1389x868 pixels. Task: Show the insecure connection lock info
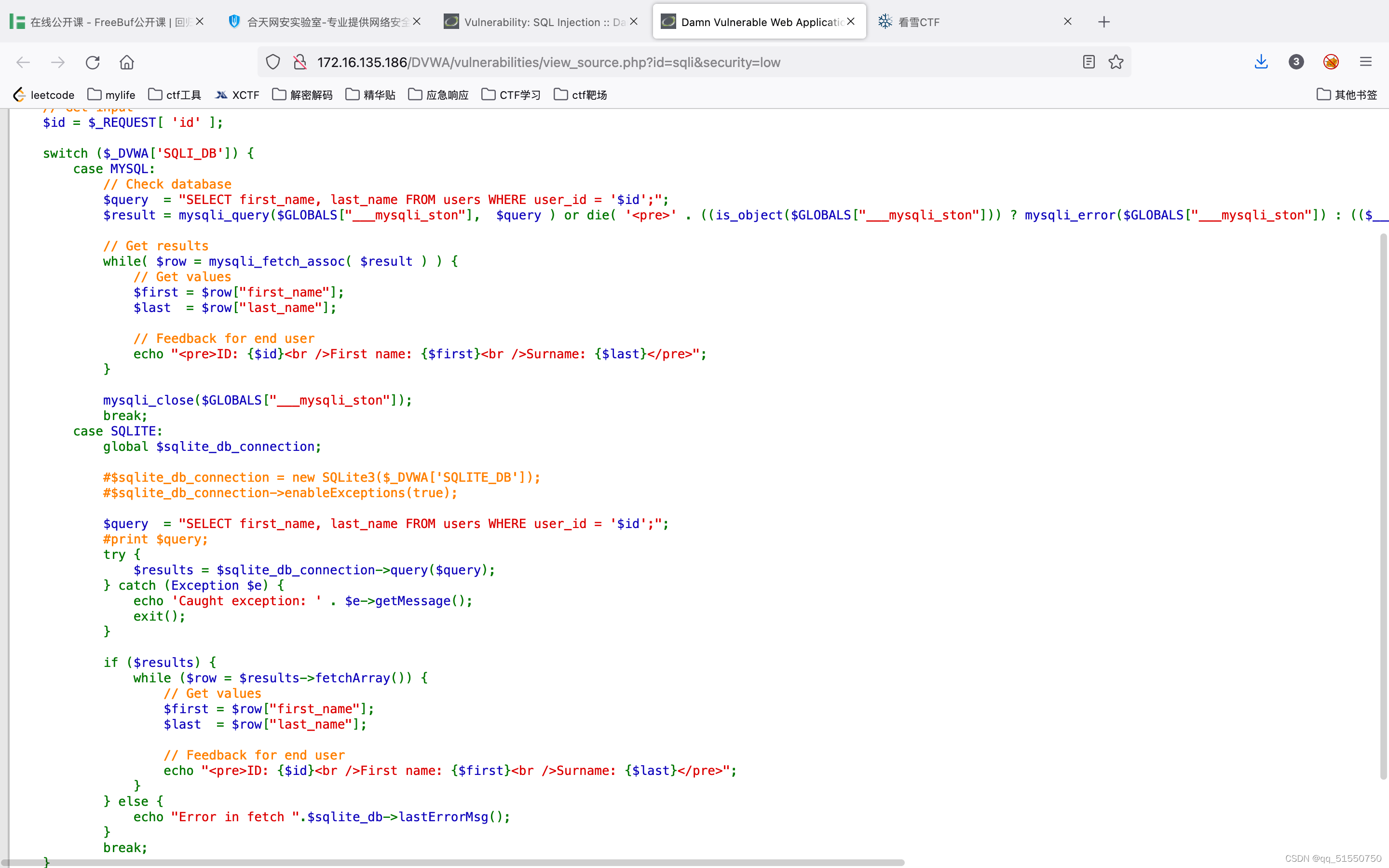(300, 62)
